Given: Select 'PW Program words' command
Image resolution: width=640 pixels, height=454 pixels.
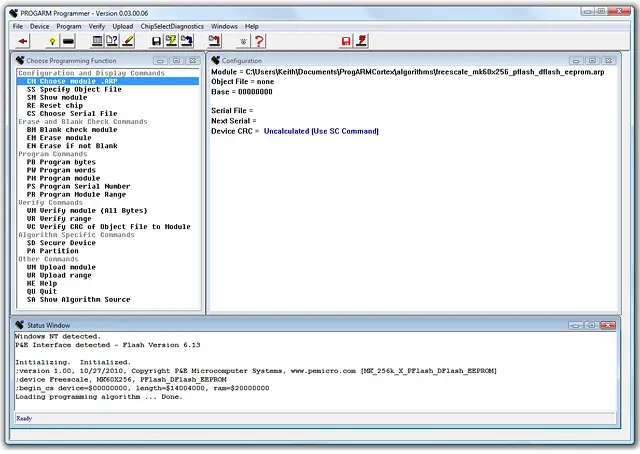Looking at the screenshot, I should pos(61,170).
